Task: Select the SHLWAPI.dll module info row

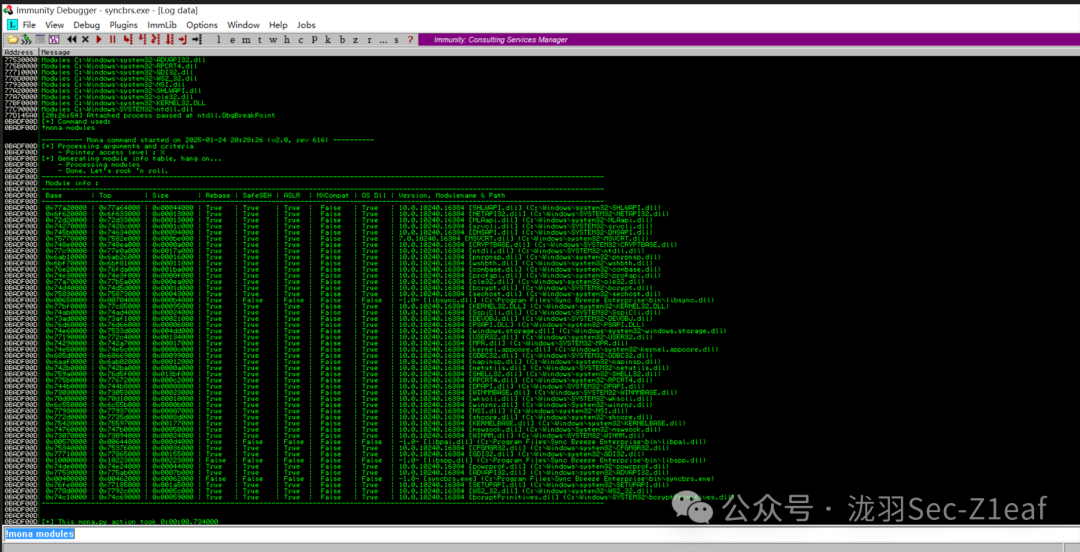Action: point(351,207)
